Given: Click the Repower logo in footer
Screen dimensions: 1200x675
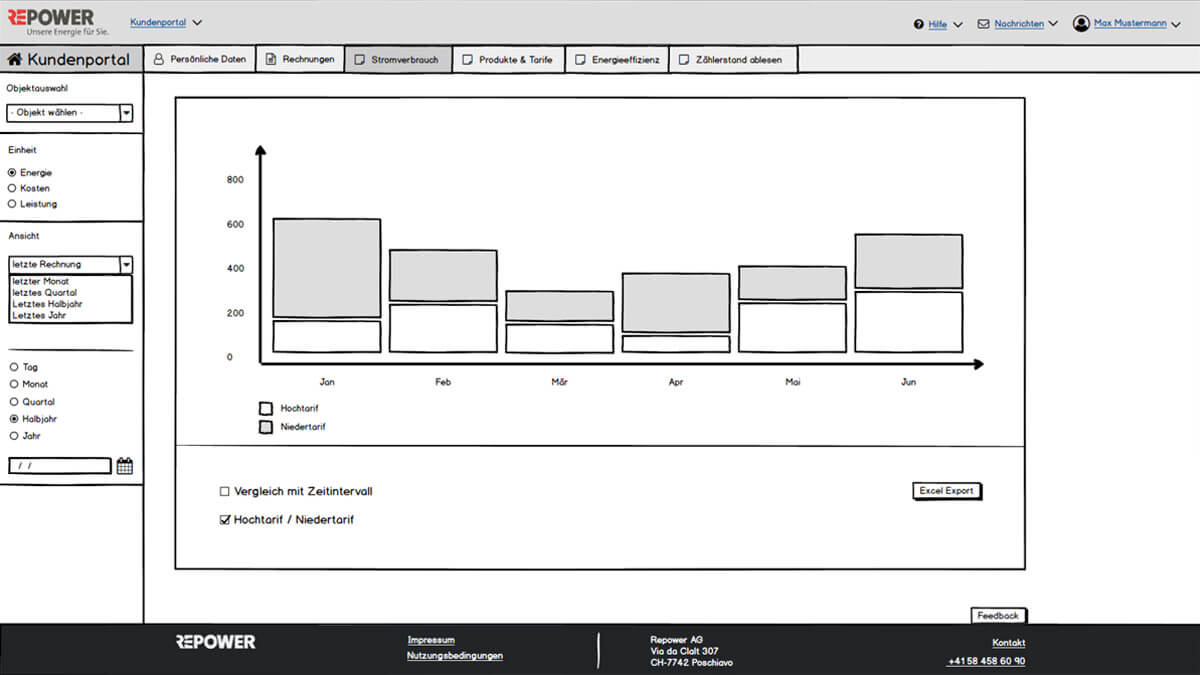Looking at the screenshot, I should (215, 642).
